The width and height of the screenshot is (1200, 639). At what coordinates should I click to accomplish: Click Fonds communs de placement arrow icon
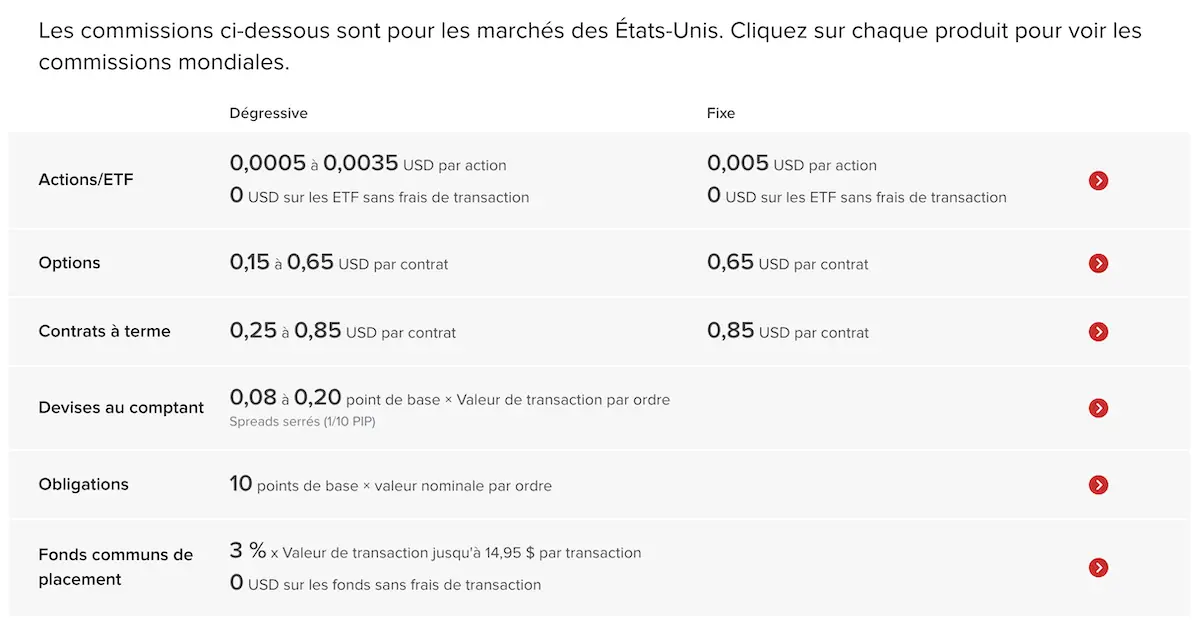click(x=1098, y=568)
